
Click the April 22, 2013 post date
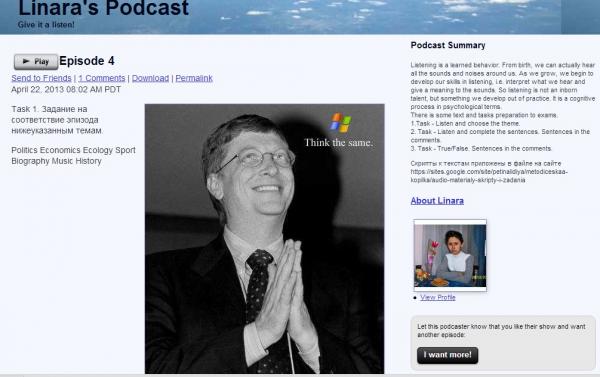click(66, 90)
